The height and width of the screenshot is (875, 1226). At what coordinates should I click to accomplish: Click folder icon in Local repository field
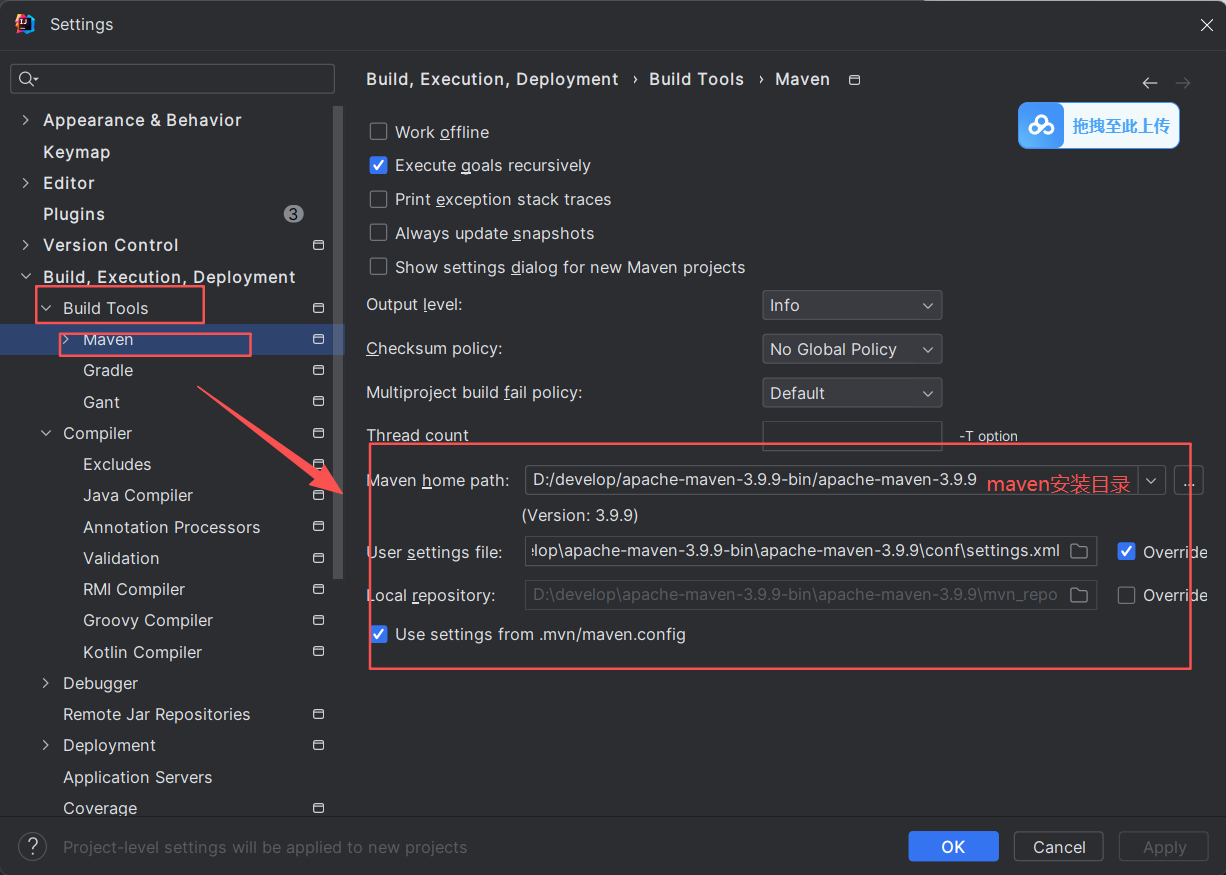coord(1079,595)
